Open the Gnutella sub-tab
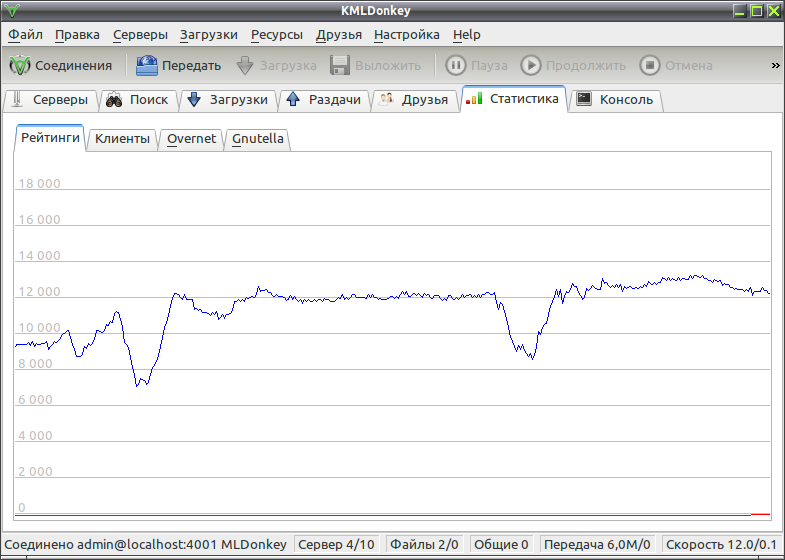This screenshot has height=560, width=785. point(258,139)
